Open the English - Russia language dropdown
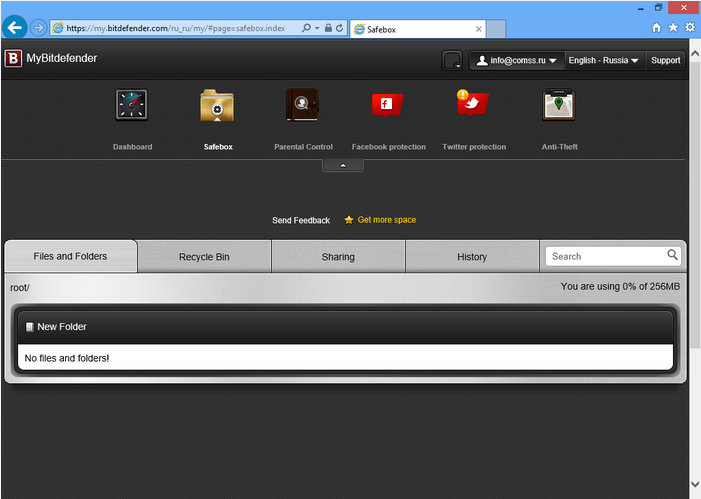Image resolution: width=701 pixels, height=499 pixels. (603, 60)
